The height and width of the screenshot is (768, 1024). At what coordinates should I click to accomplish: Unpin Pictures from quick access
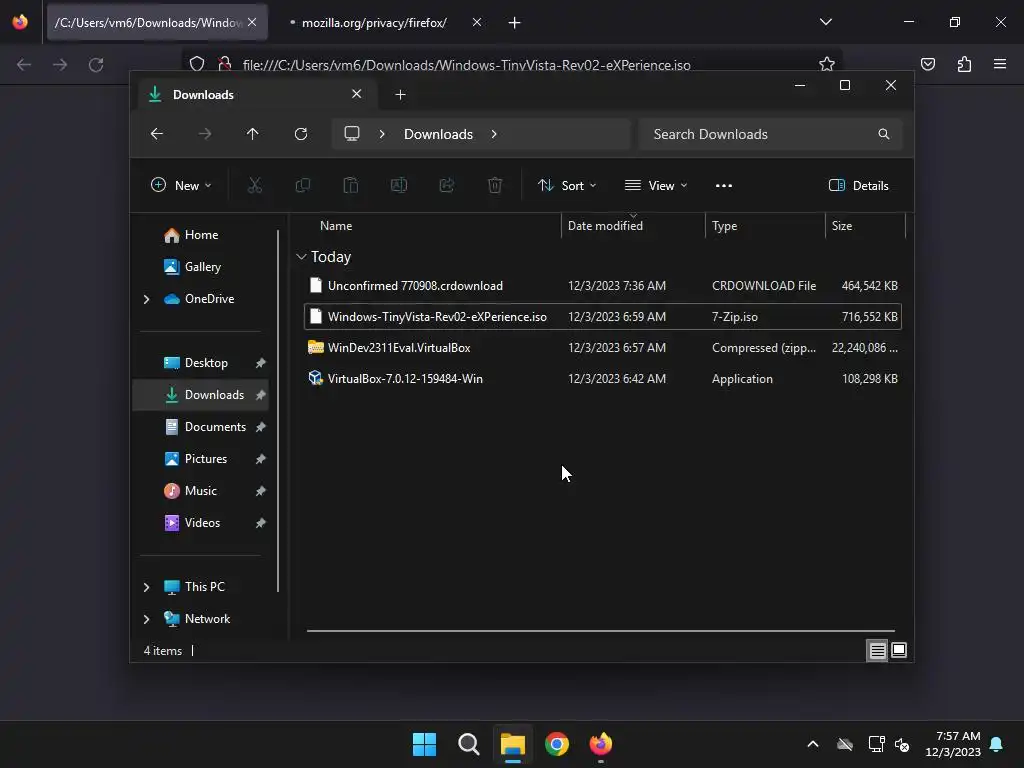tap(261, 458)
